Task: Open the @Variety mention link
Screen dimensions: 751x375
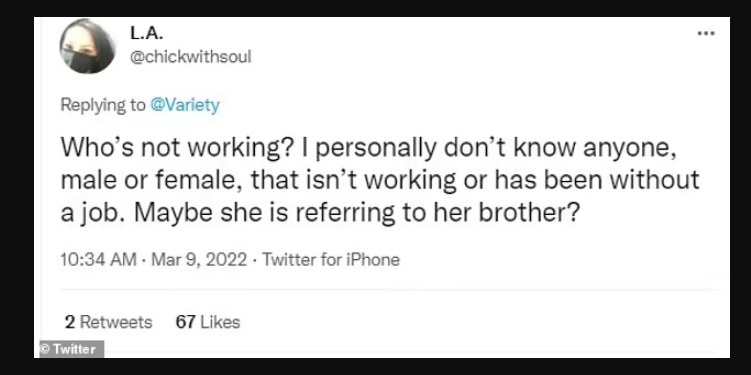Action: point(185,105)
